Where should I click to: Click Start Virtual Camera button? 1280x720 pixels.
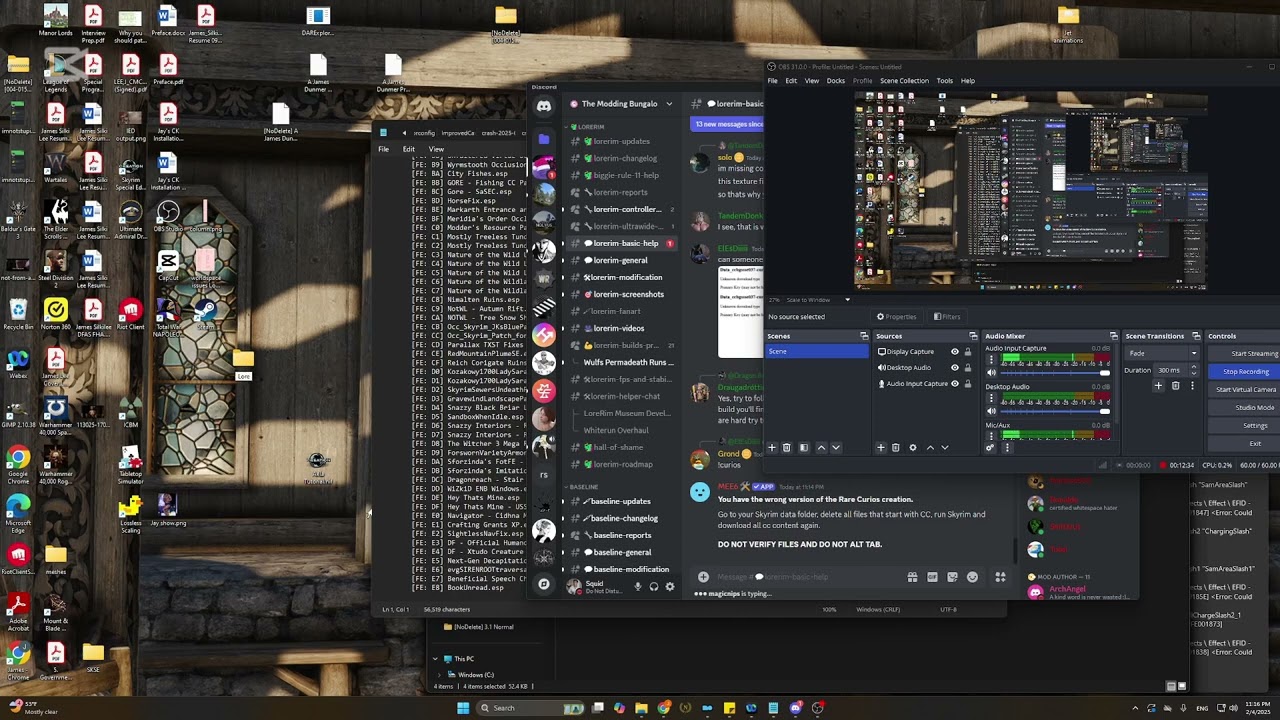[x=1245, y=389]
